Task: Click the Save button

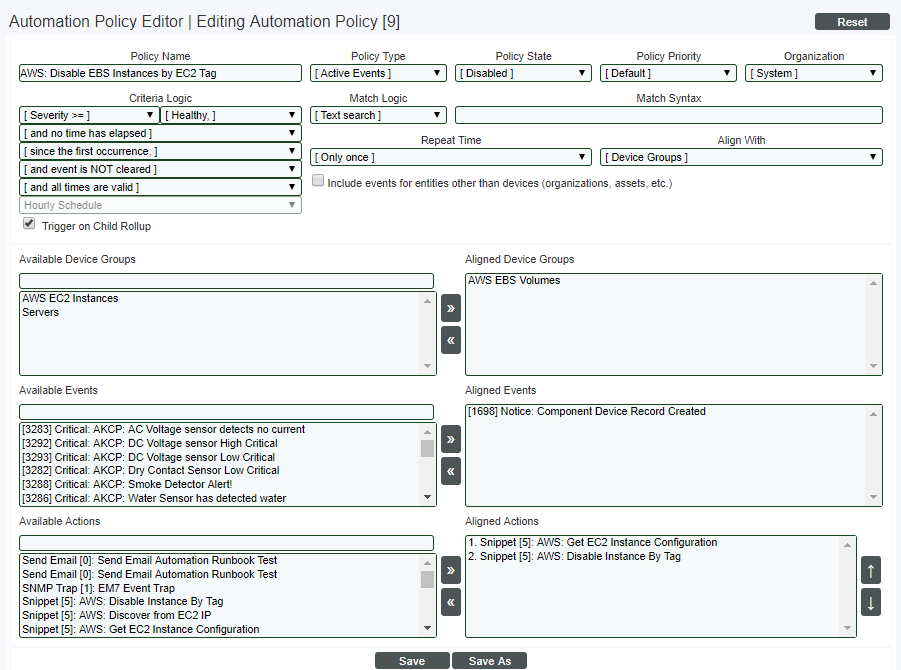Action: coord(412,661)
